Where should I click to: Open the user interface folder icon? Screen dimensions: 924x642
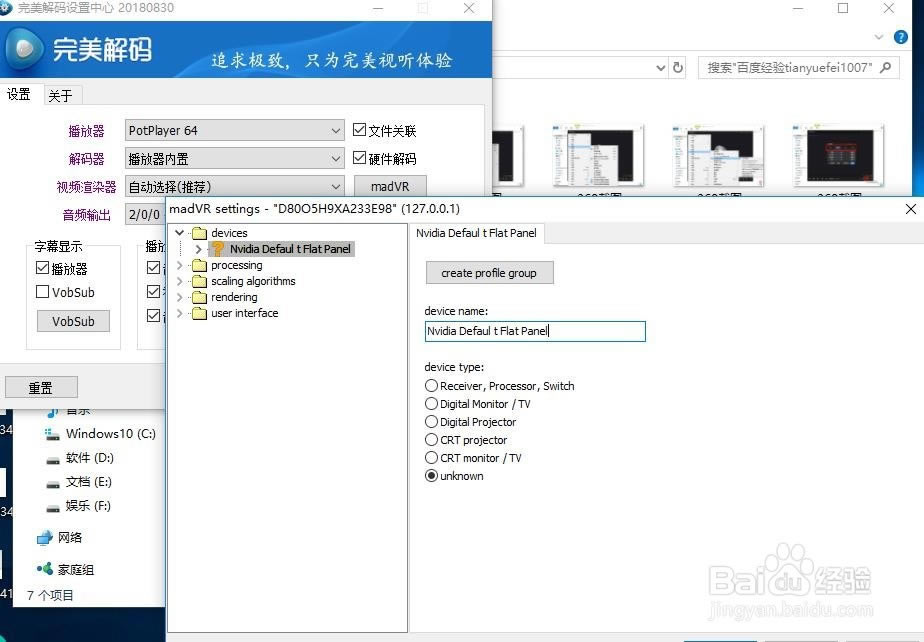[200, 313]
